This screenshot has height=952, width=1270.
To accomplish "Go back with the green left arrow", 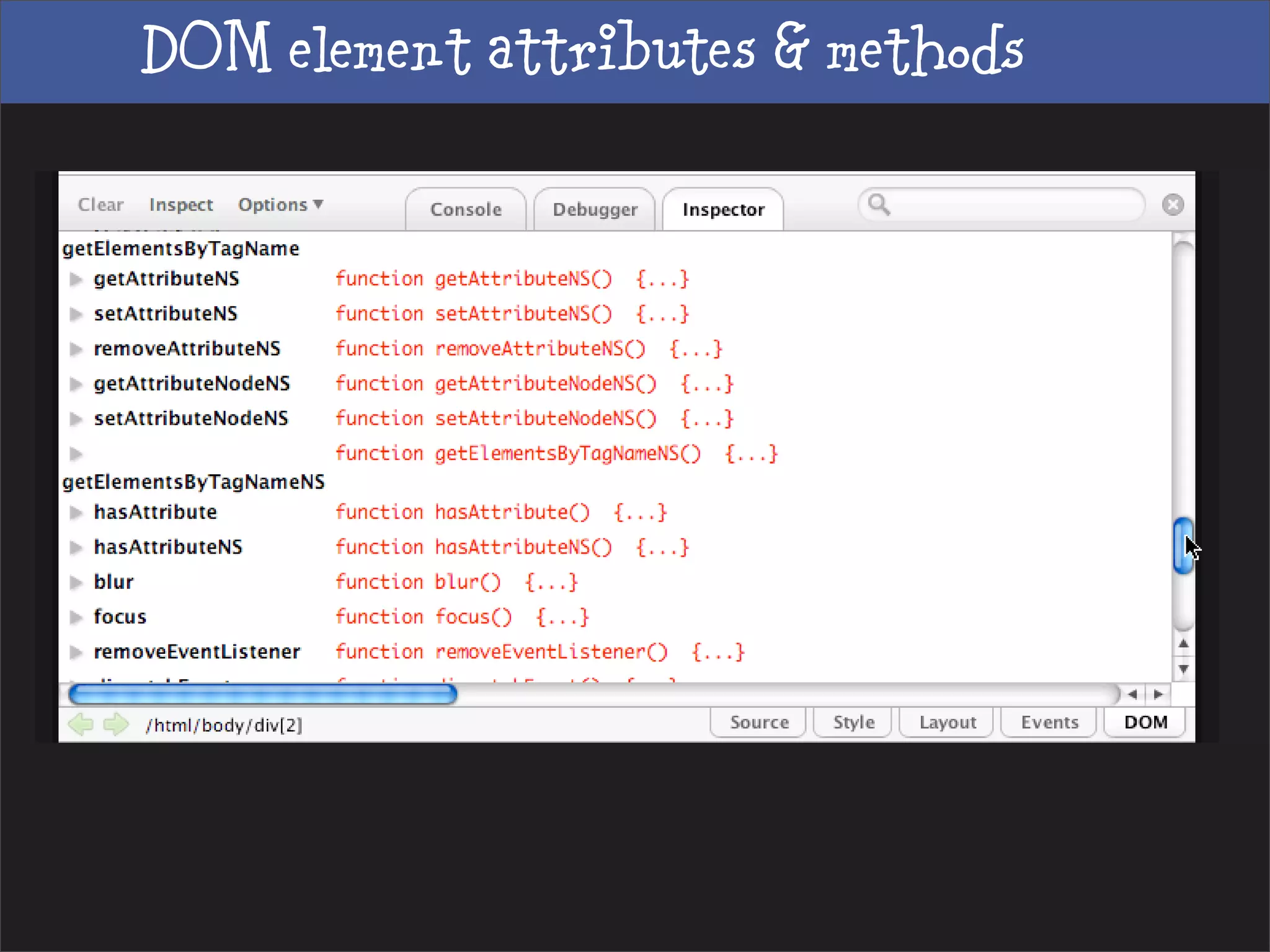I will tap(81, 724).
